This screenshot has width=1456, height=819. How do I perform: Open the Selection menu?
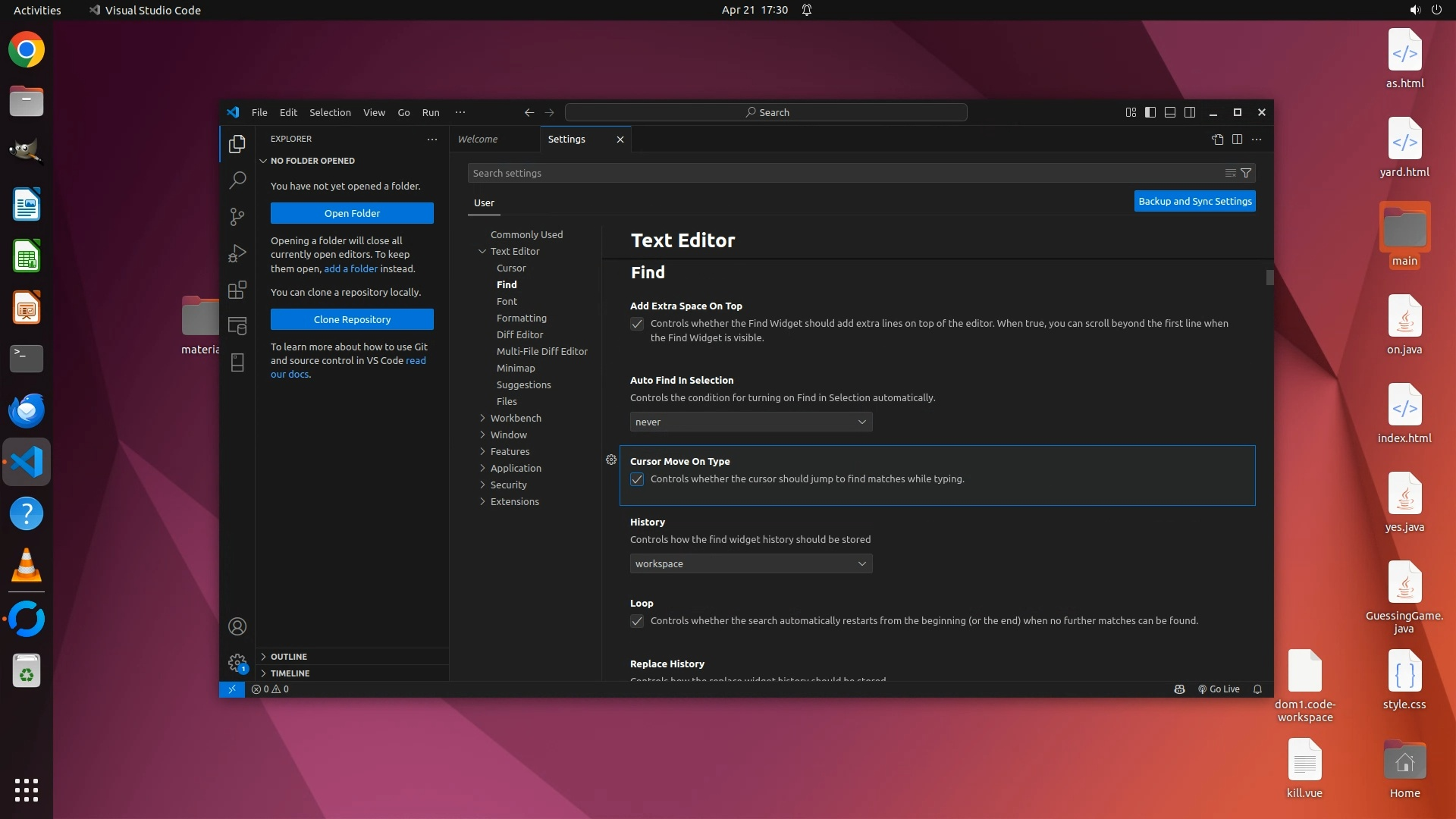pyautogui.click(x=330, y=112)
